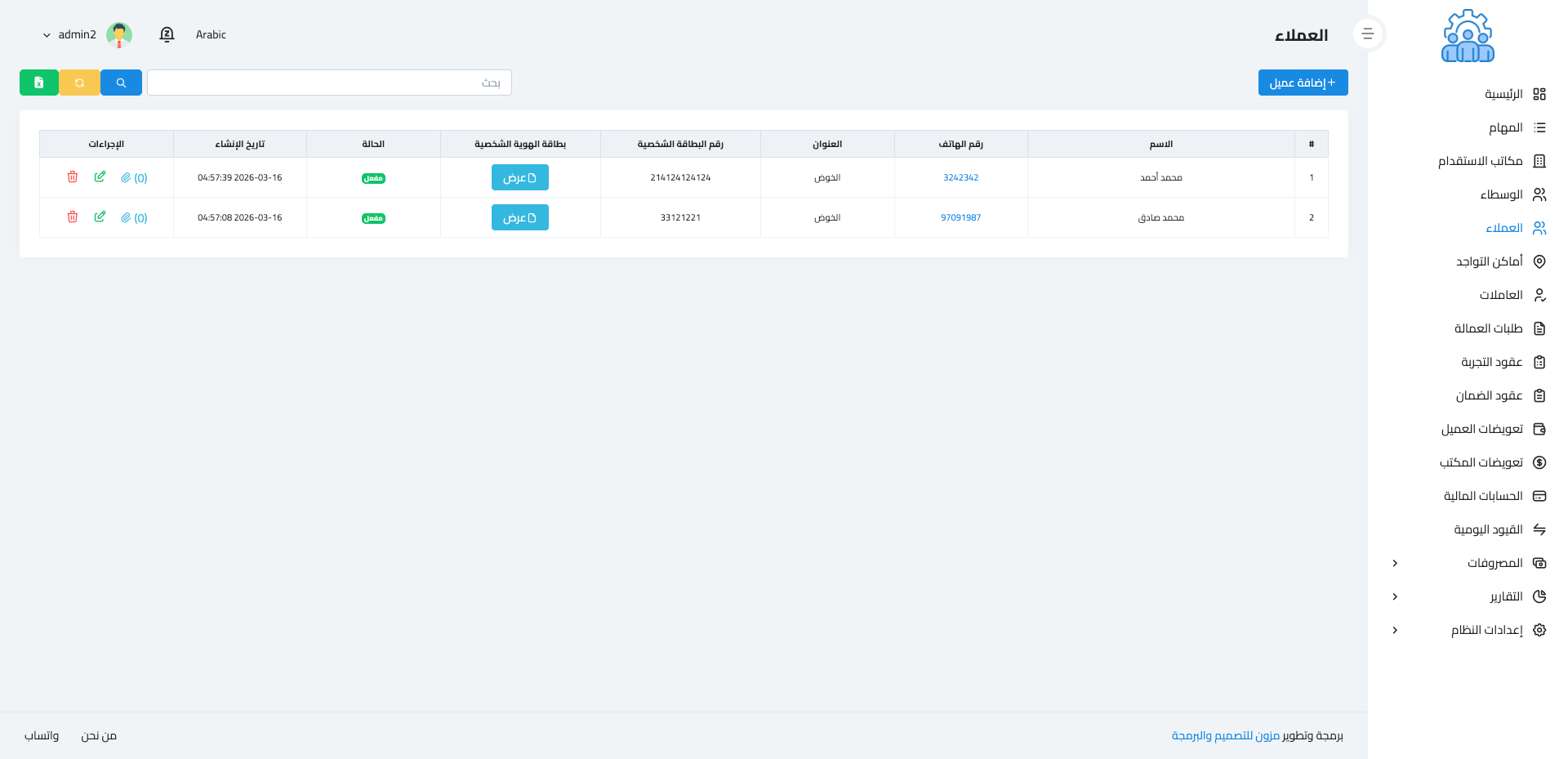Delete customer محمد أحمد using trash icon
Viewport: 1568px width, 759px height.
pyautogui.click(x=73, y=177)
